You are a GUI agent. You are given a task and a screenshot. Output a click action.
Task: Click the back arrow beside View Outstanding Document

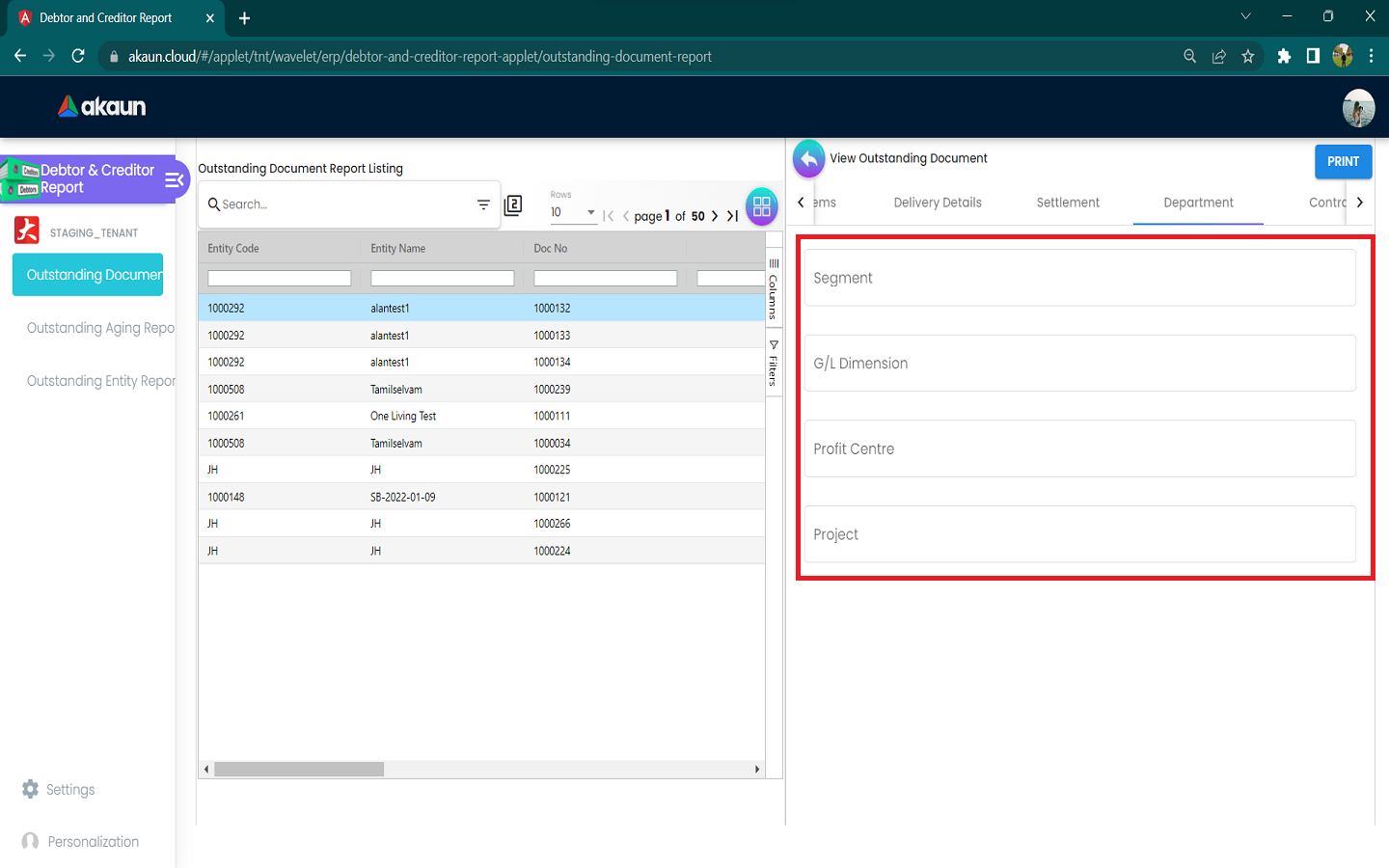[x=808, y=159]
